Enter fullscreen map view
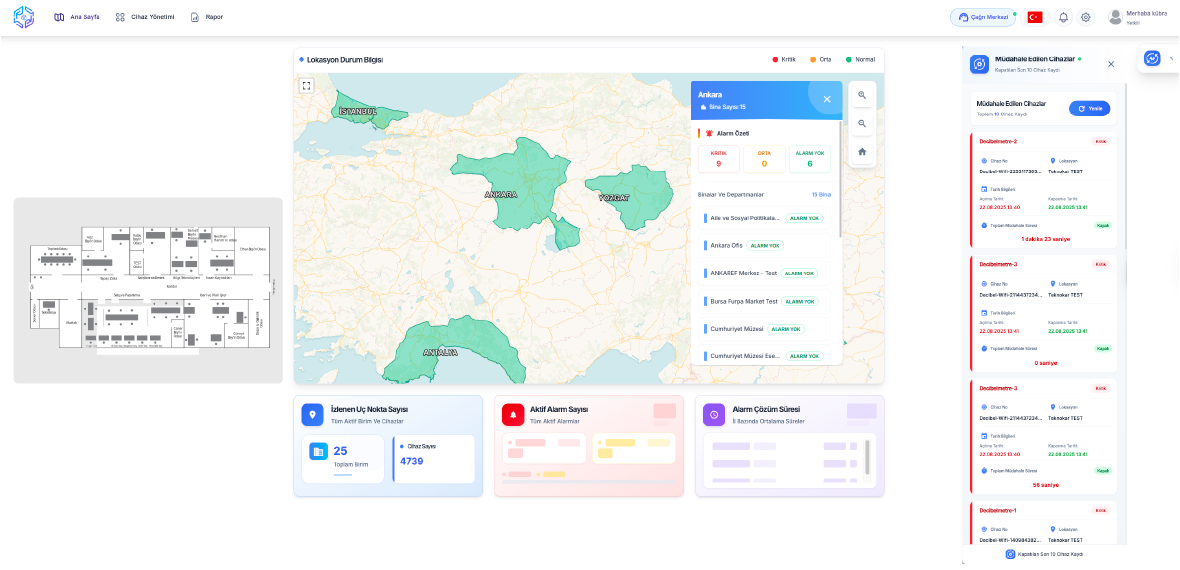 (307, 86)
